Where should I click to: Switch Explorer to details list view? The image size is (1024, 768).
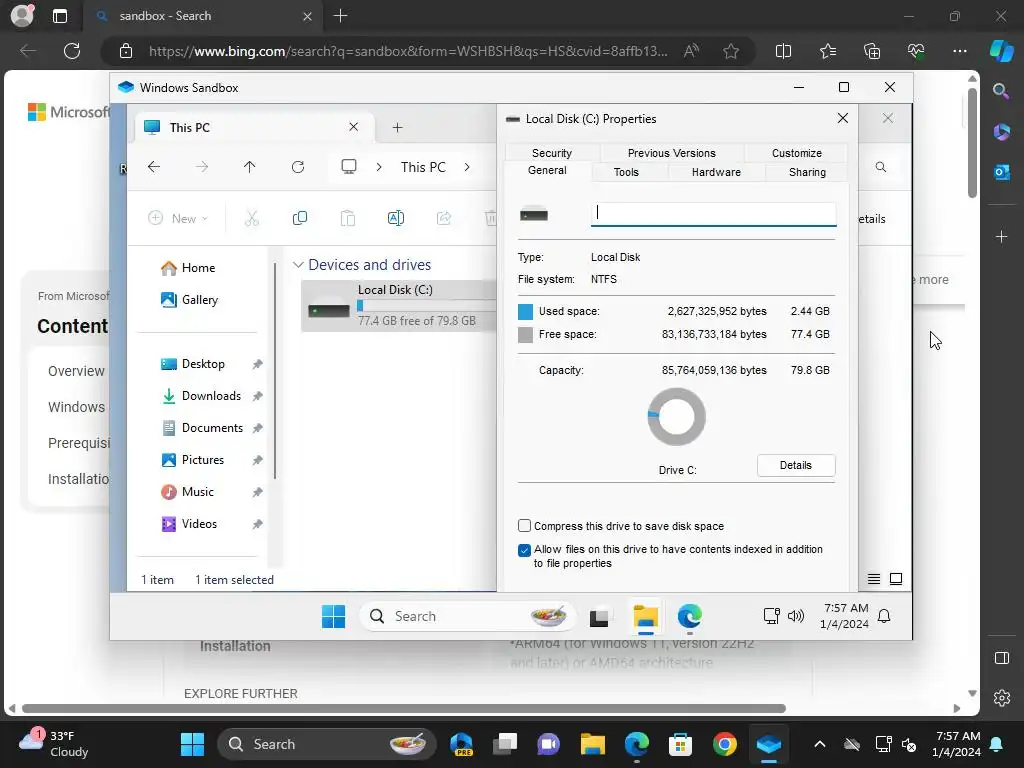tap(874, 579)
